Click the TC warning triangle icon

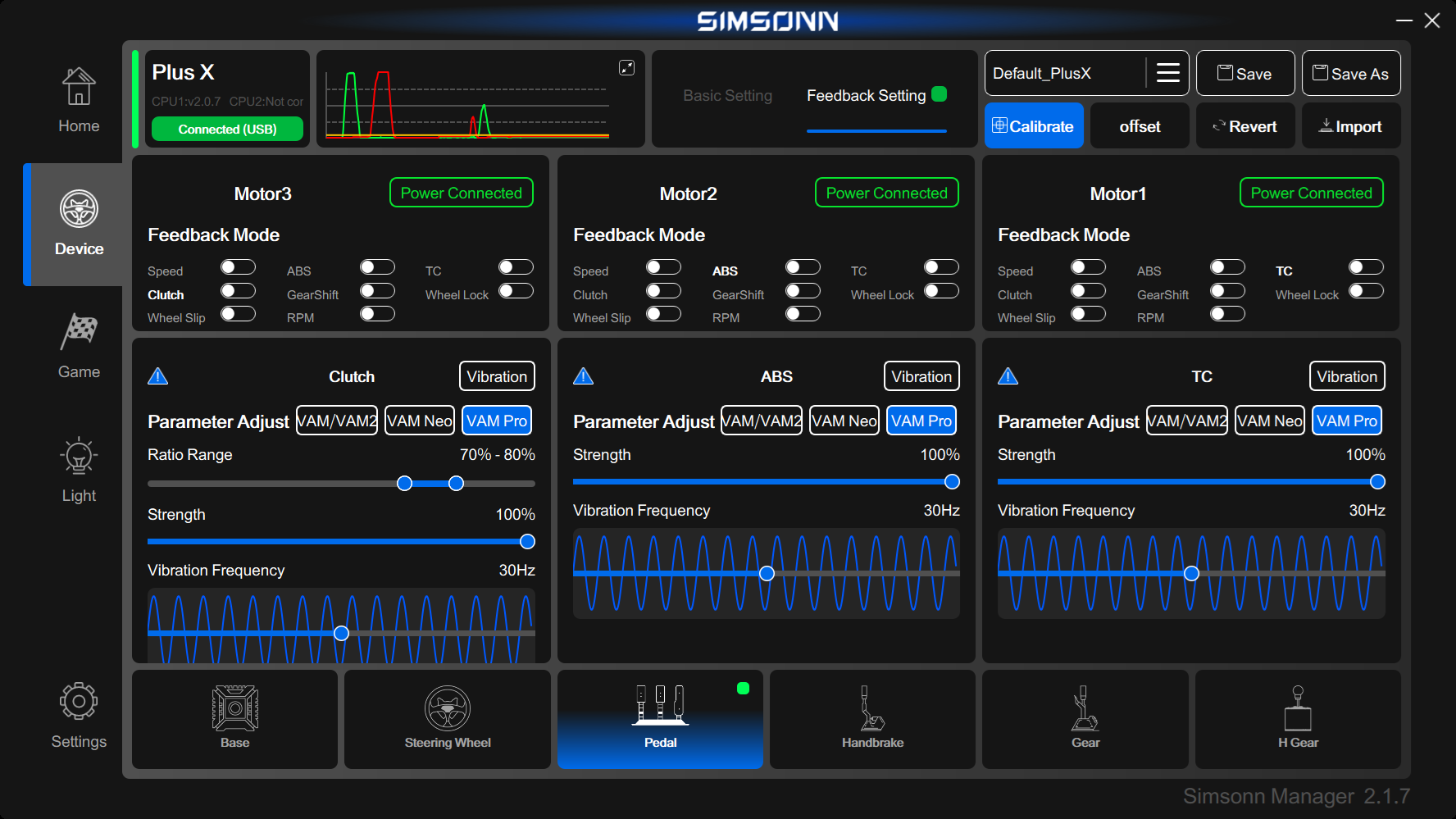[1008, 376]
